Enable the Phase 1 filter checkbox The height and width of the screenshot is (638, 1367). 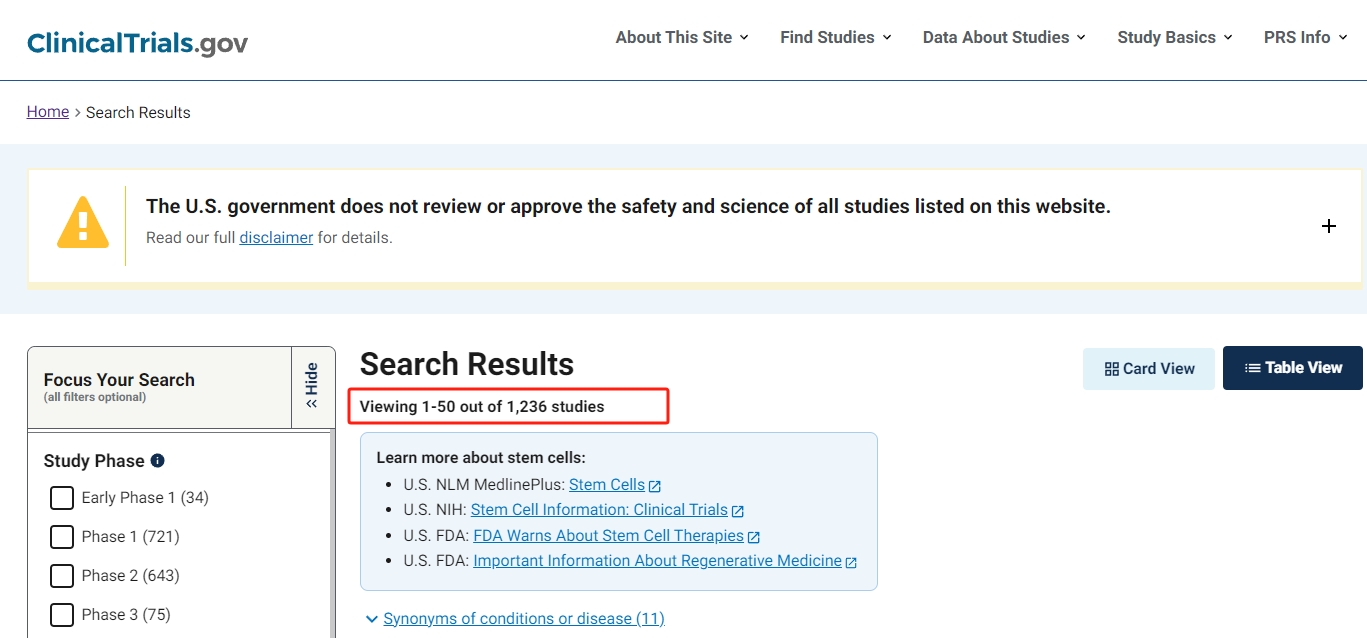pos(62,537)
